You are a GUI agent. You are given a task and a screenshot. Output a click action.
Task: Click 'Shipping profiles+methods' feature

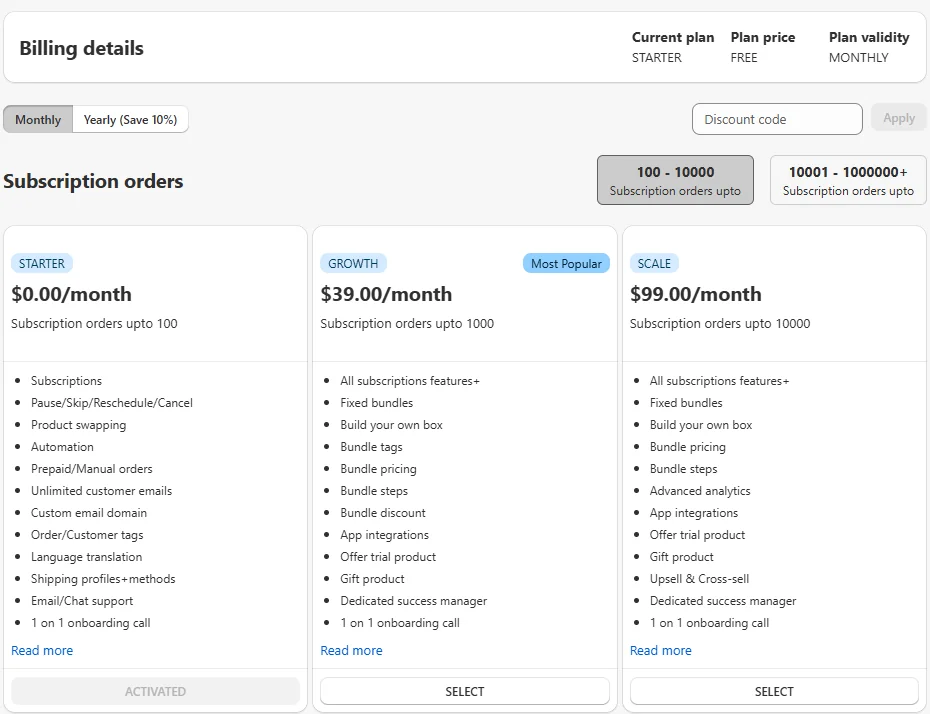(103, 579)
